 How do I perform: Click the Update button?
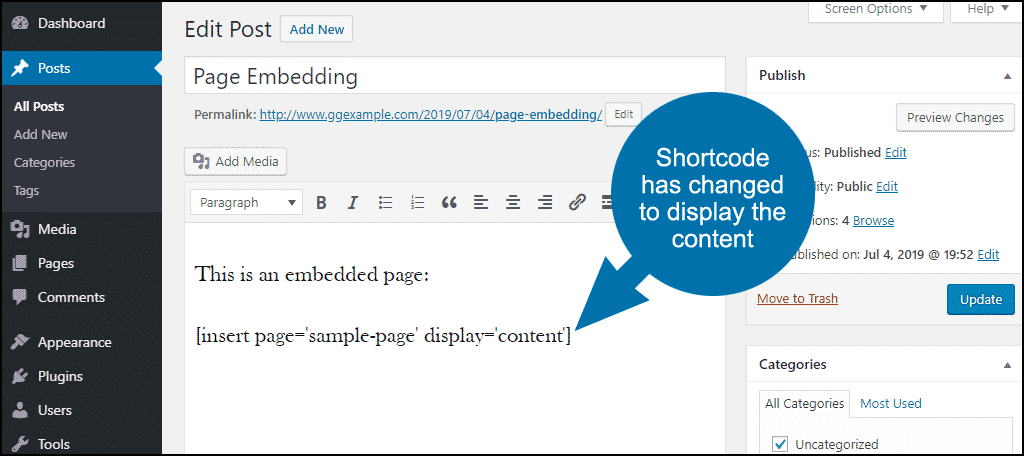coord(980,299)
